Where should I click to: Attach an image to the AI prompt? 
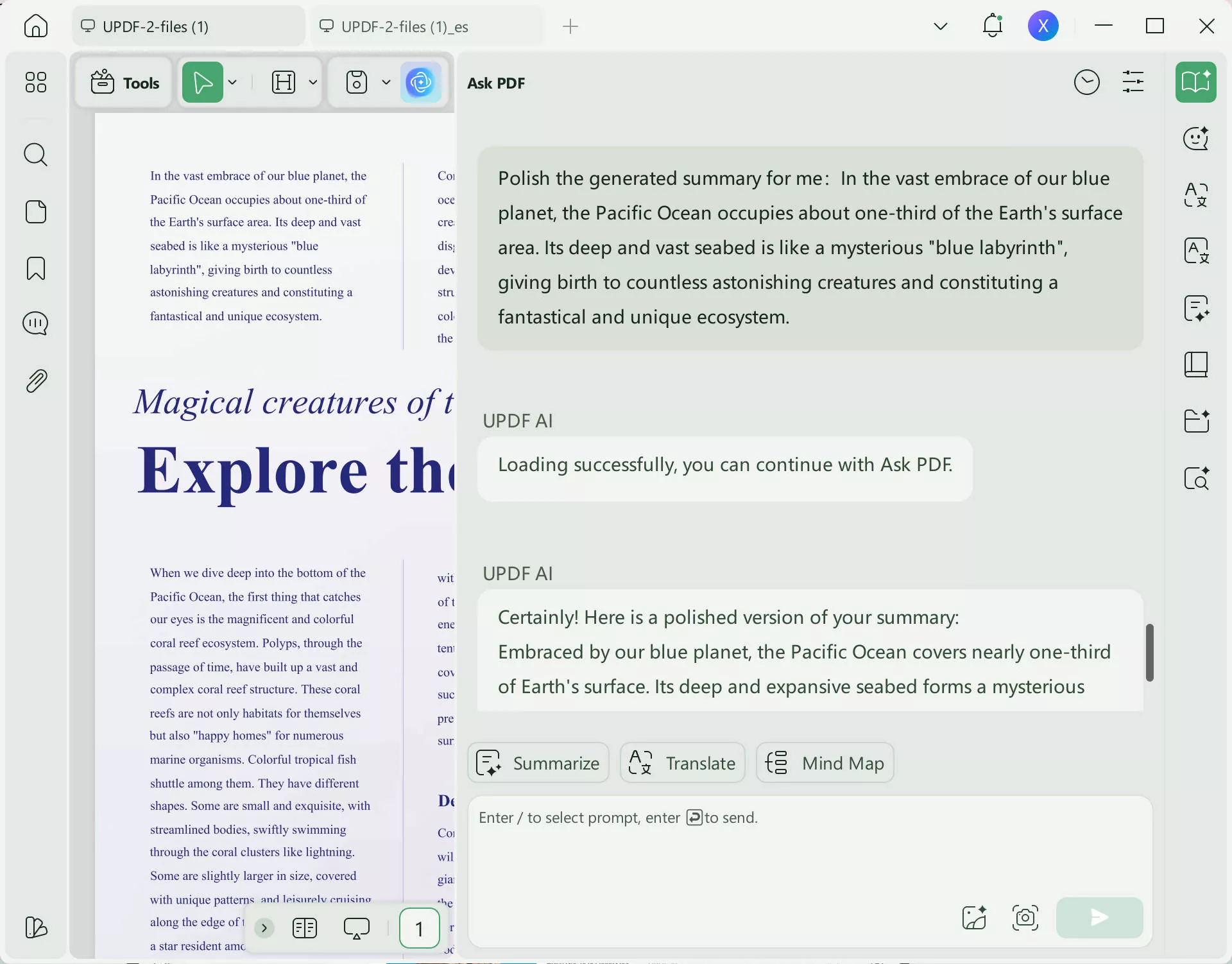973,918
